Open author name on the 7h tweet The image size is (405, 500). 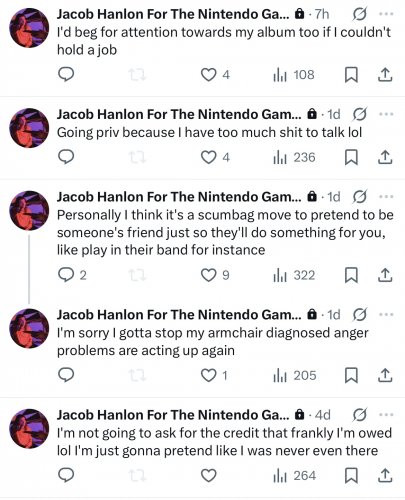pyautogui.click(x=173, y=14)
